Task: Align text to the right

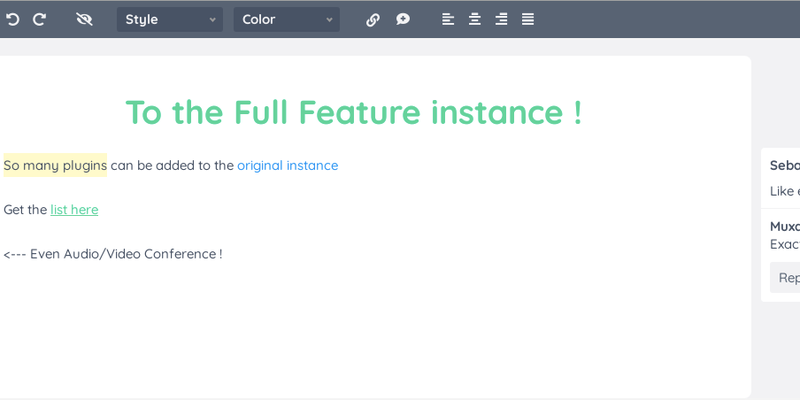Action: pos(501,19)
